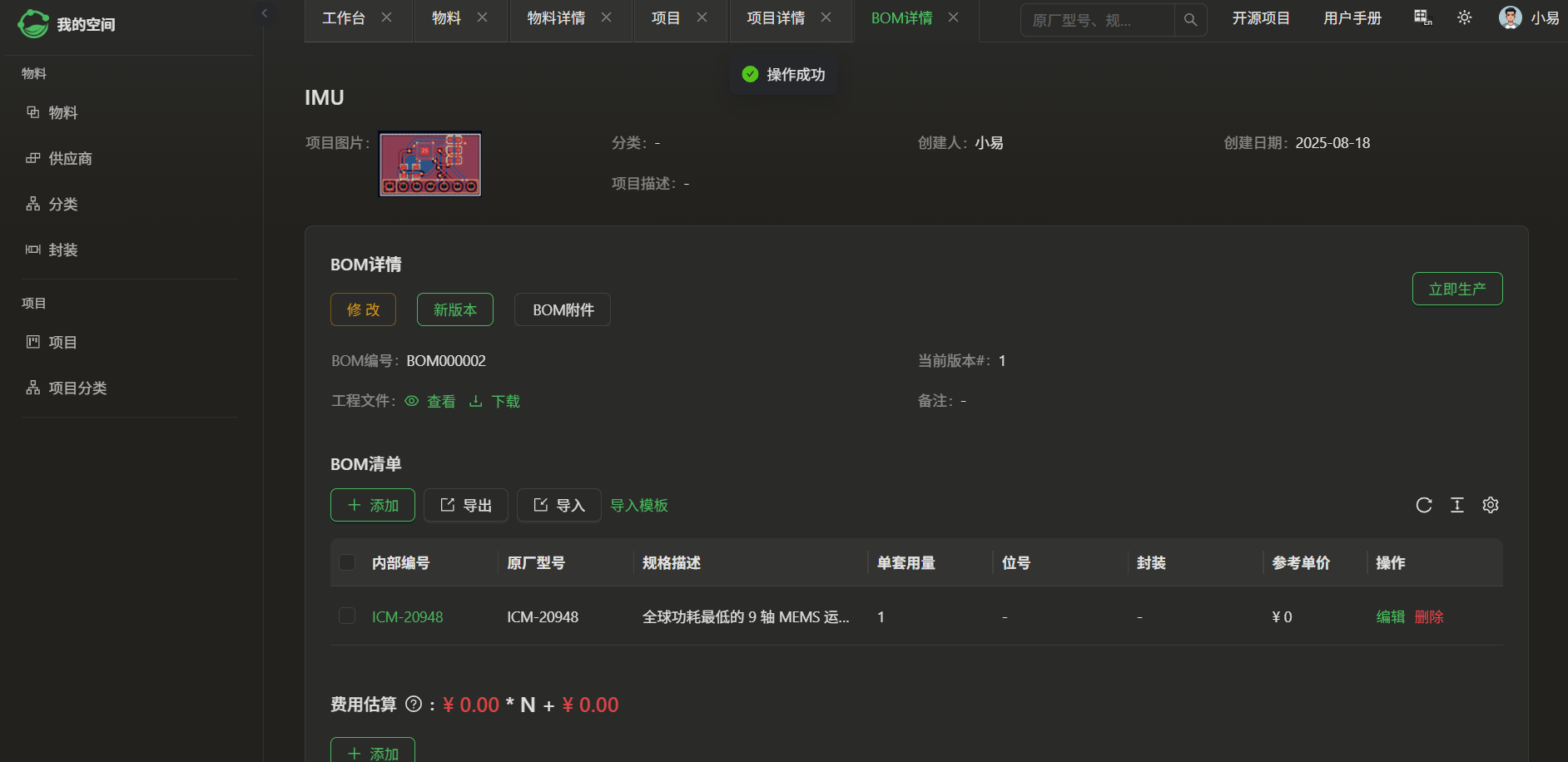Switch to the 项目详情 tab
1568x762 pixels.
(776, 17)
